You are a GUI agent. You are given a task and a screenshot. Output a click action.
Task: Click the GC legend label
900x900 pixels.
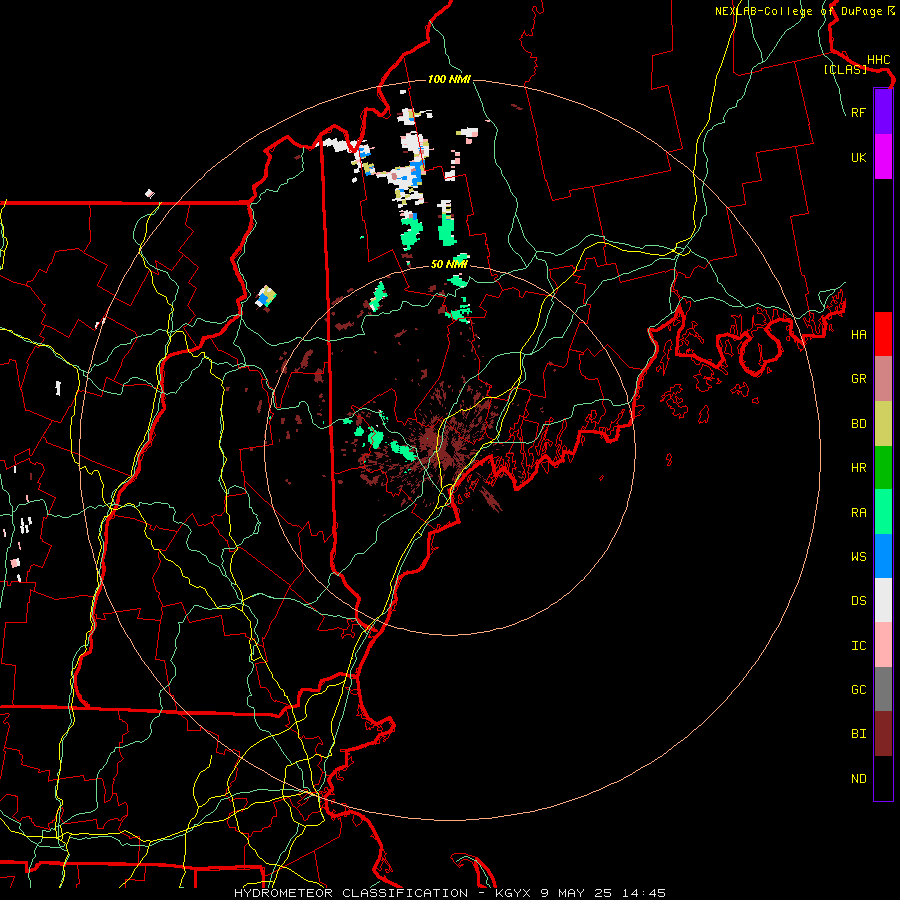858,690
